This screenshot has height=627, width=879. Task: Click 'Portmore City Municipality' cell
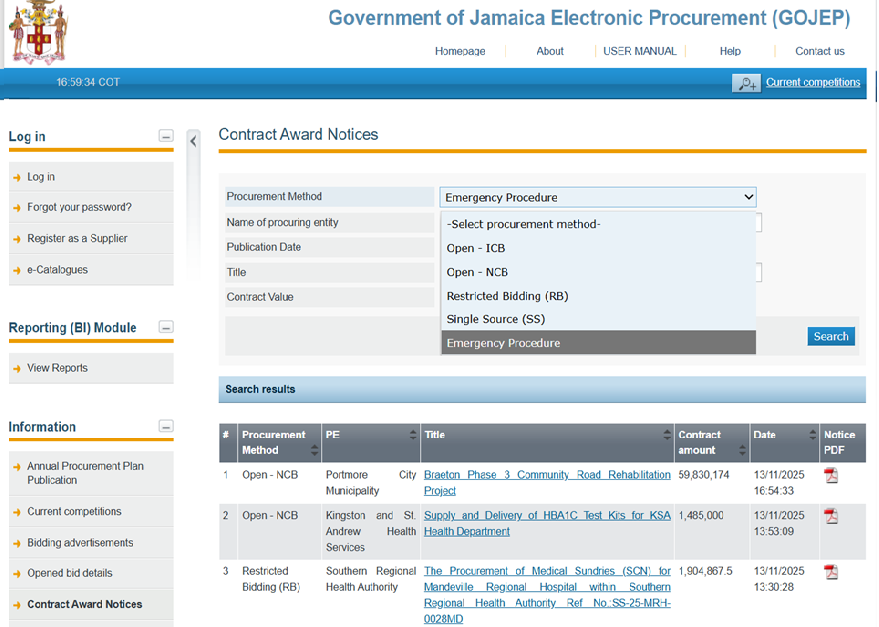(x=371, y=482)
